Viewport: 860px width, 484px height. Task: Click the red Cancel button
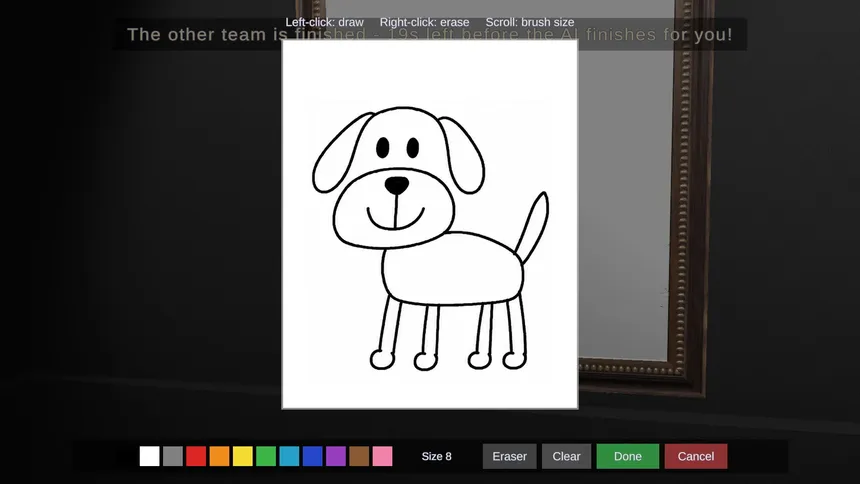pos(696,457)
